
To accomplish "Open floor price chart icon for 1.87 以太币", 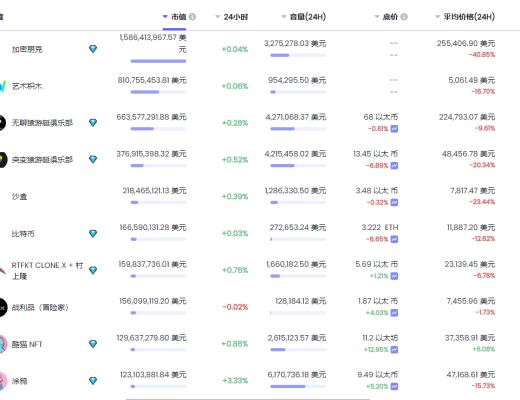I will coord(394,313).
